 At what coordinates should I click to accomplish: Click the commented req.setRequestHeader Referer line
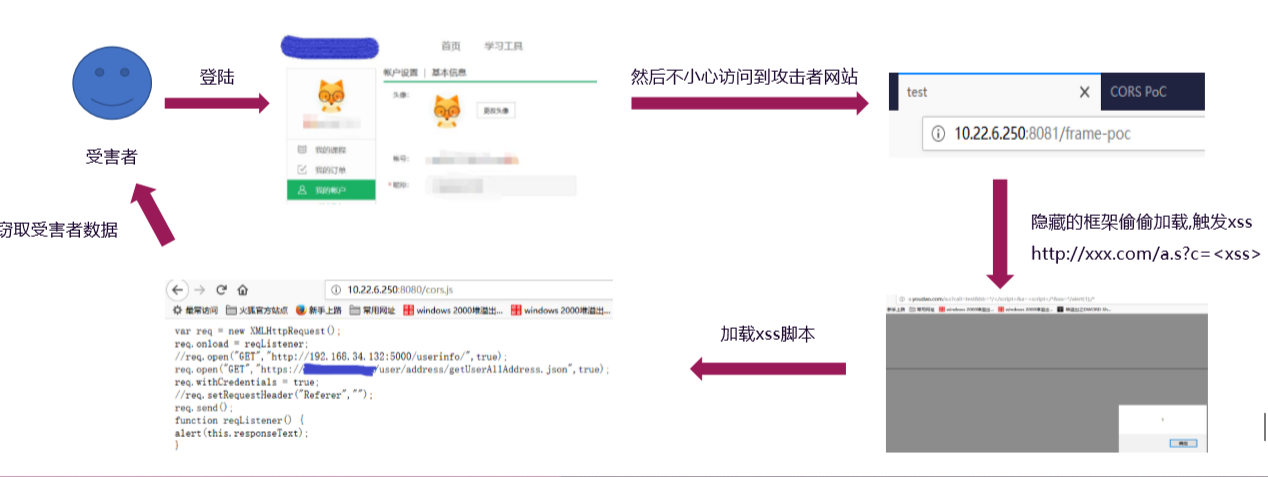click(x=274, y=395)
